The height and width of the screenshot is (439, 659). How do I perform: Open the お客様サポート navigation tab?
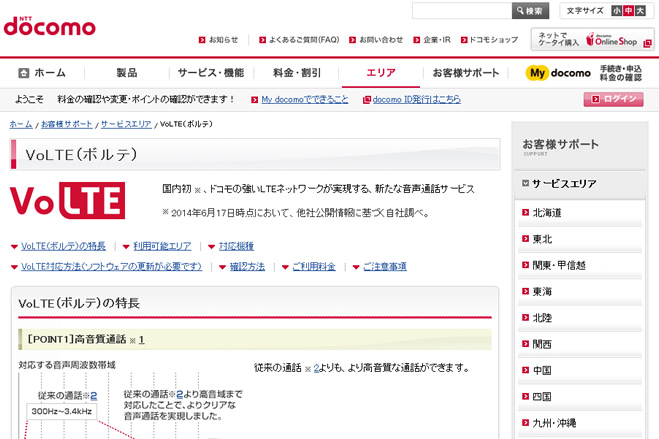click(466, 73)
